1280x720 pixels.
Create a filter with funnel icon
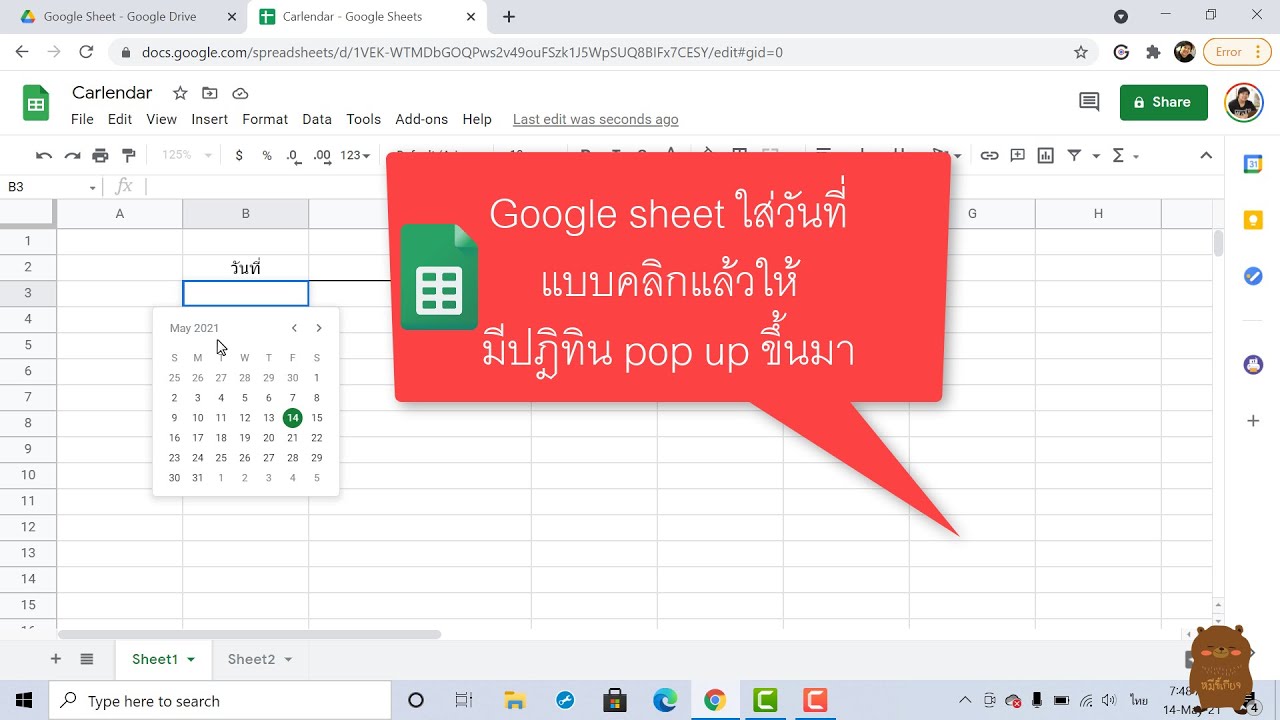[x=1074, y=155]
